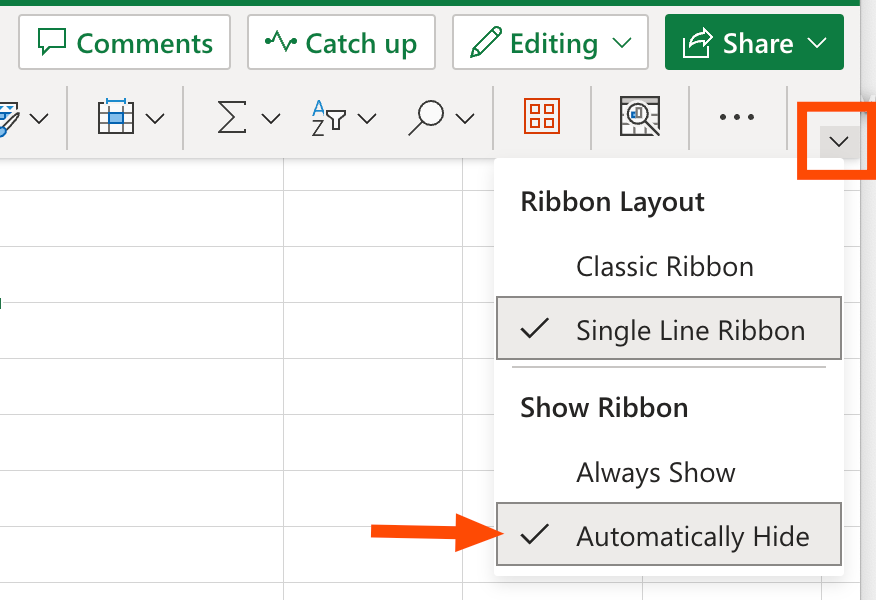Click the green Share button

tap(754, 42)
